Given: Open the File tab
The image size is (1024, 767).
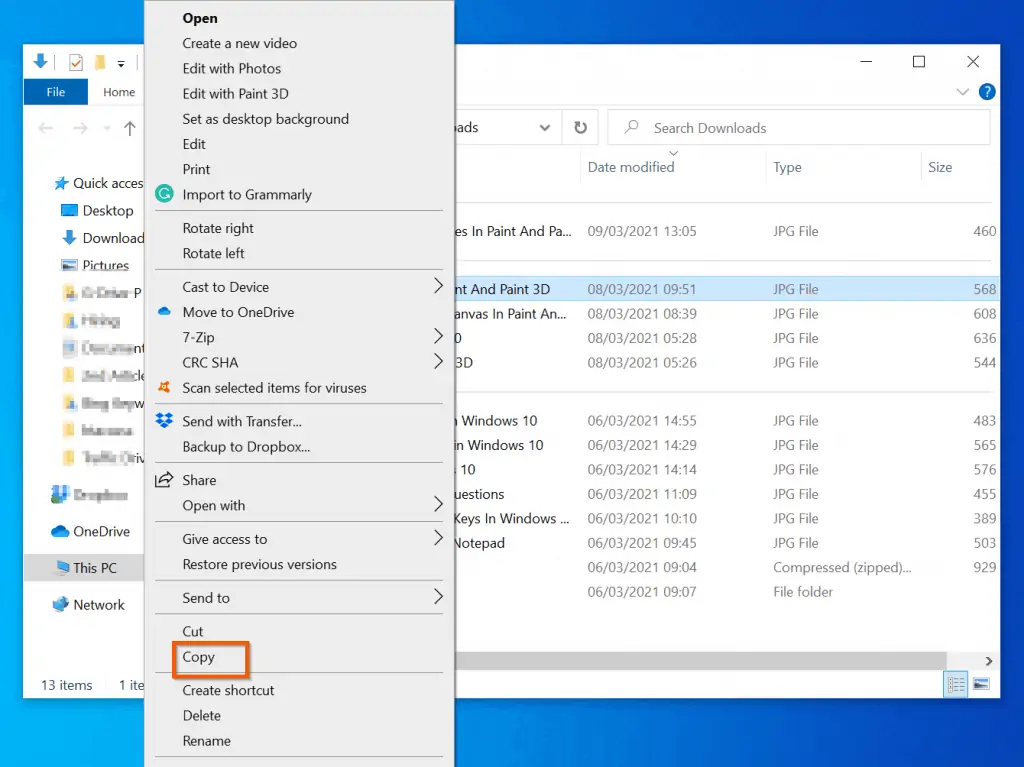Looking at the screenshot, I should (x=56, y=92).
